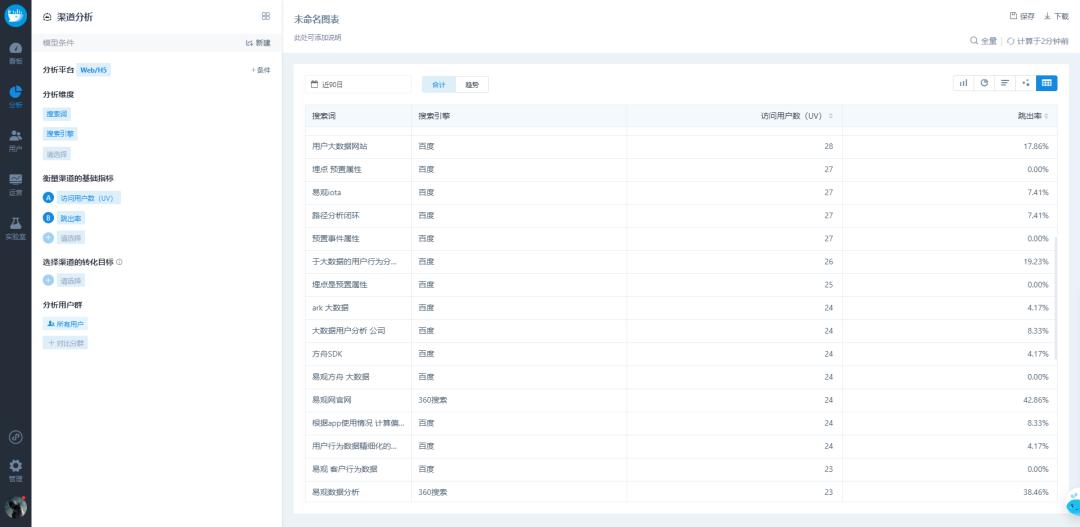Click the app logo at top-left

tap(15, 15)
